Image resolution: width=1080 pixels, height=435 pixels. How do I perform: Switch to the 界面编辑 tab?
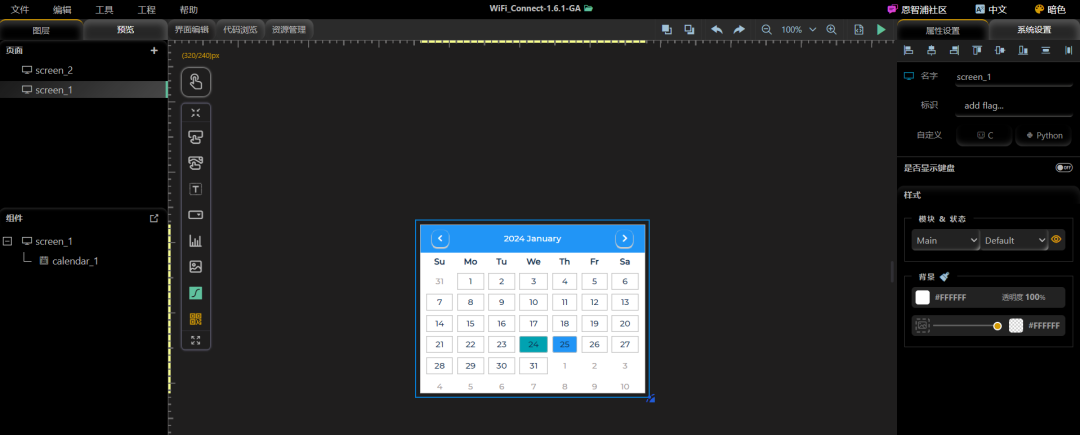pos(191,30)
